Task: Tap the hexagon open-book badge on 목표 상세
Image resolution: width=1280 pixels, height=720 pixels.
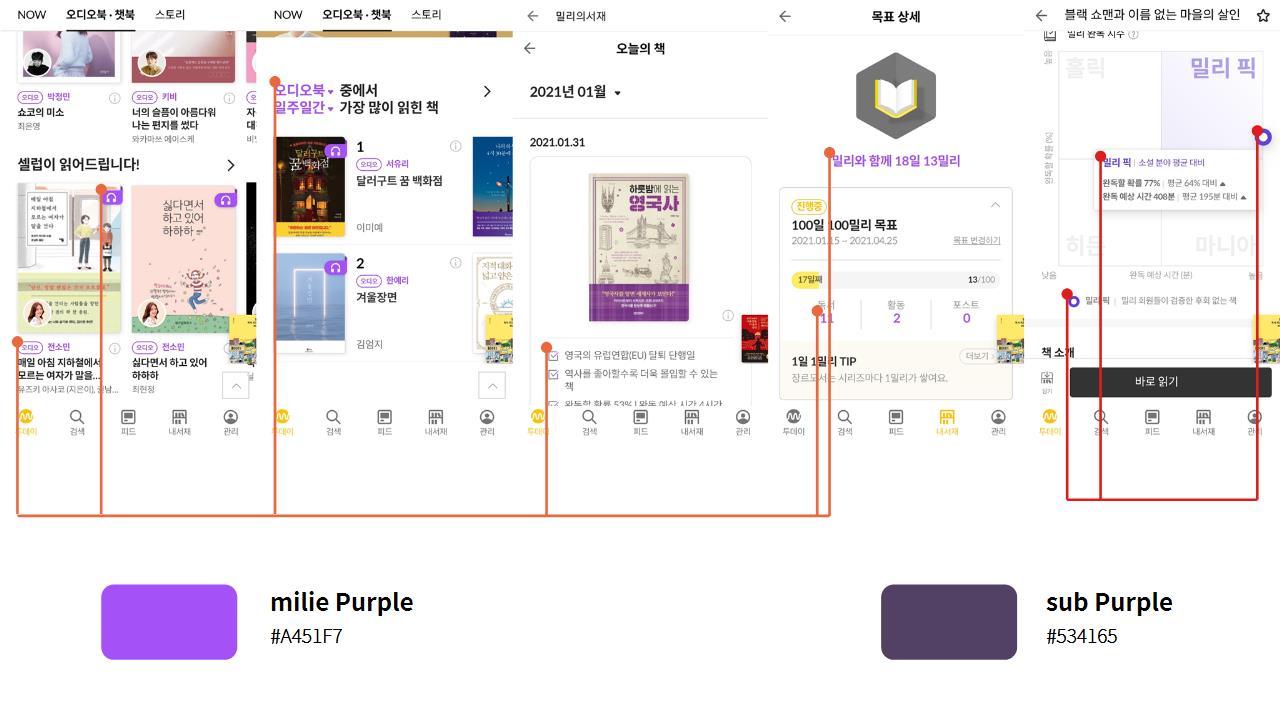Action: click(x=896, y=96)
